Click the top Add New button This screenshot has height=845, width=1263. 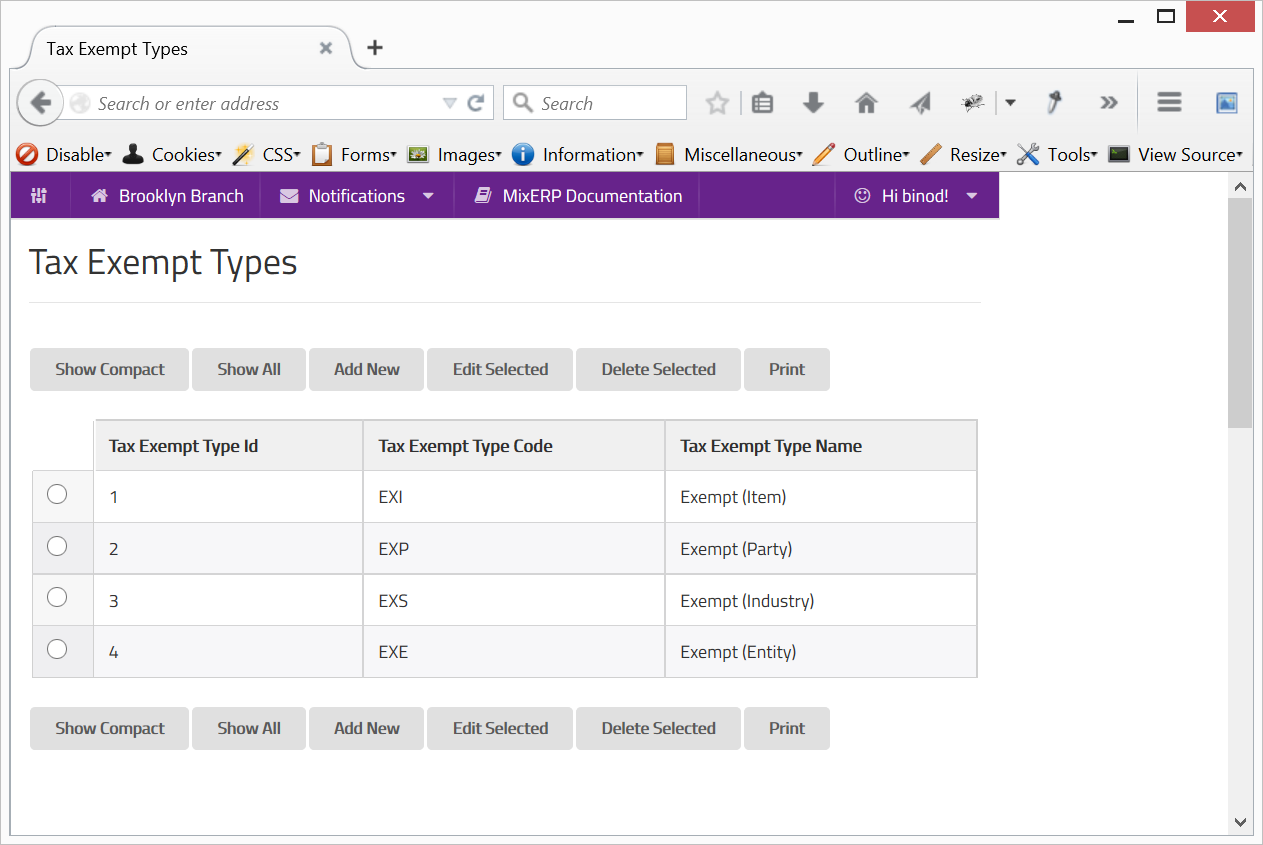[x=366, y=369]
